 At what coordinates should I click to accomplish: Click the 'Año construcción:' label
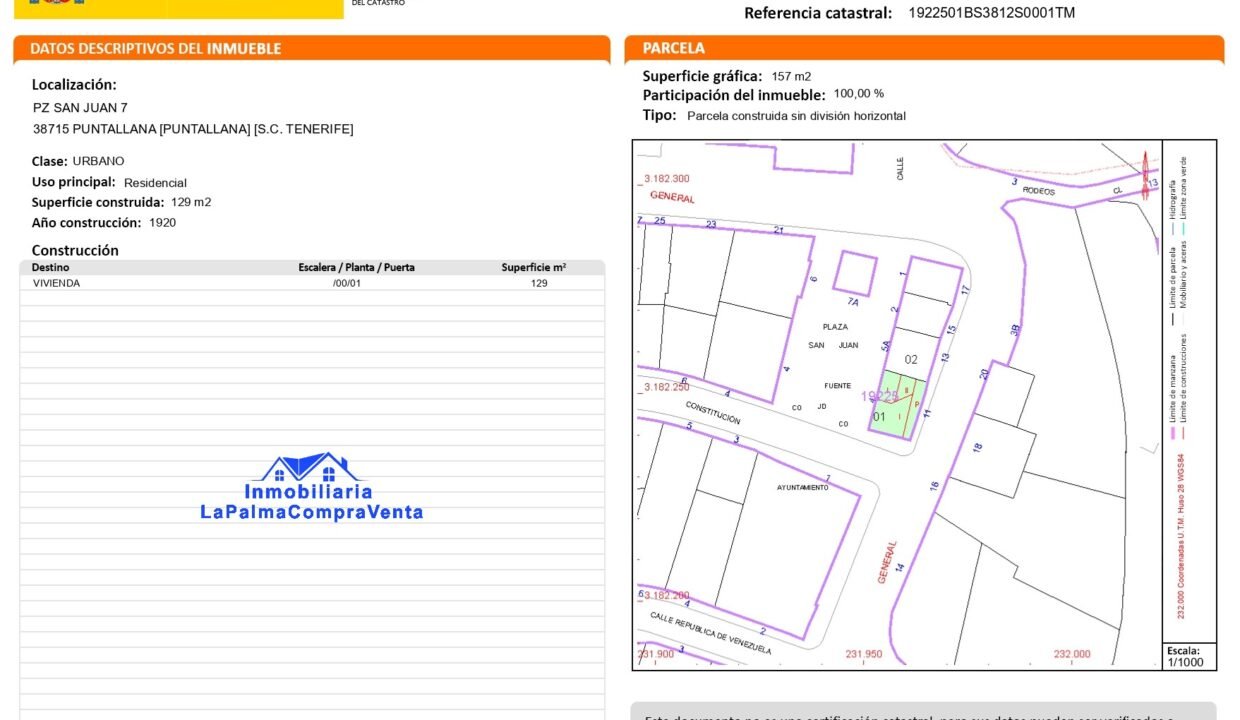[x=87, y=223]
